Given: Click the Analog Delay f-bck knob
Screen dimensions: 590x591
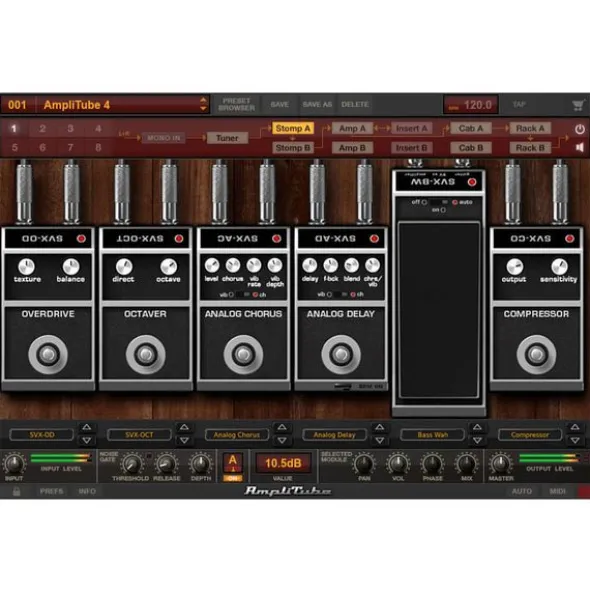Looking at the screenshot, I should click(x=331, y=265).
